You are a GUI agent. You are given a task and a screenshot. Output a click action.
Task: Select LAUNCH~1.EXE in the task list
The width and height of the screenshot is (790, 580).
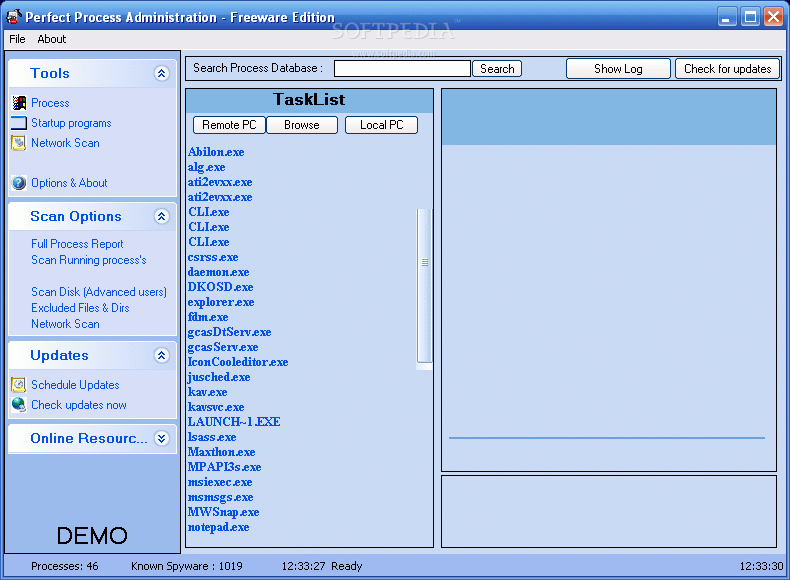point(234,422)
